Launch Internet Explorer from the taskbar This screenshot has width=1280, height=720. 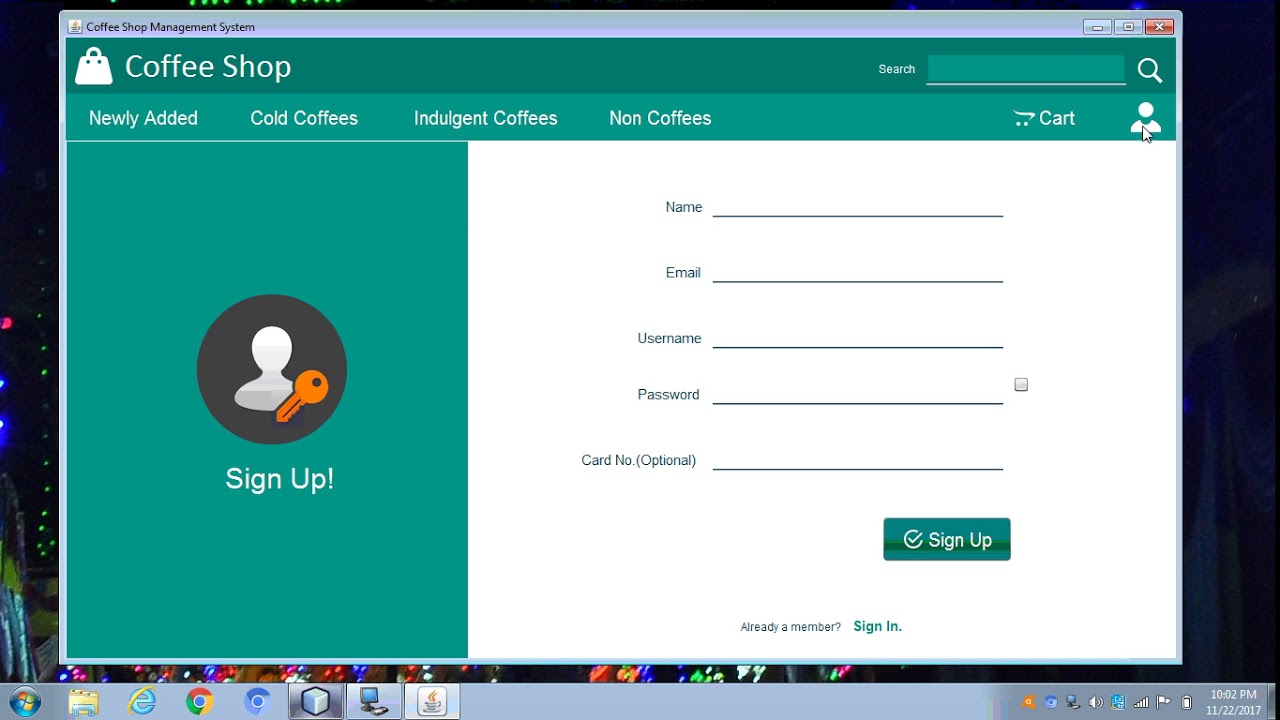pyautogui.click(x=142, y=703)
